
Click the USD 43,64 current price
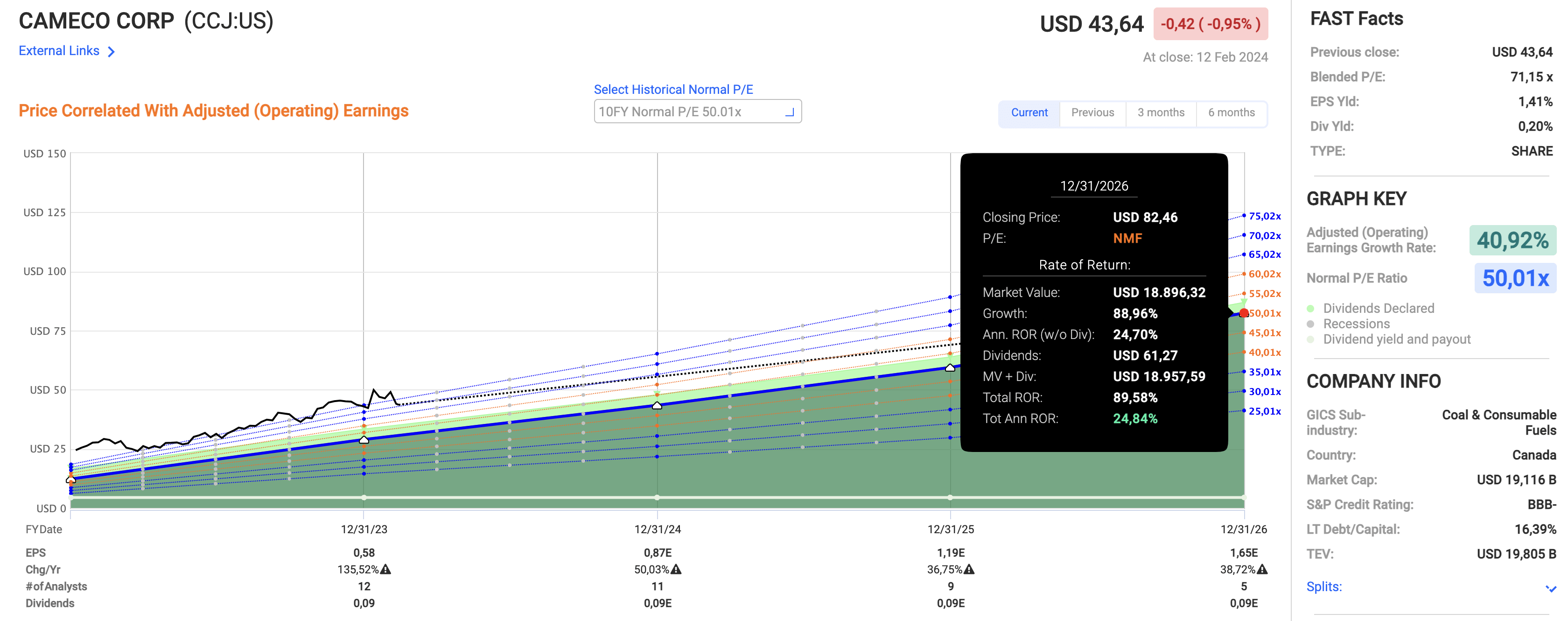coord(1092,24)
